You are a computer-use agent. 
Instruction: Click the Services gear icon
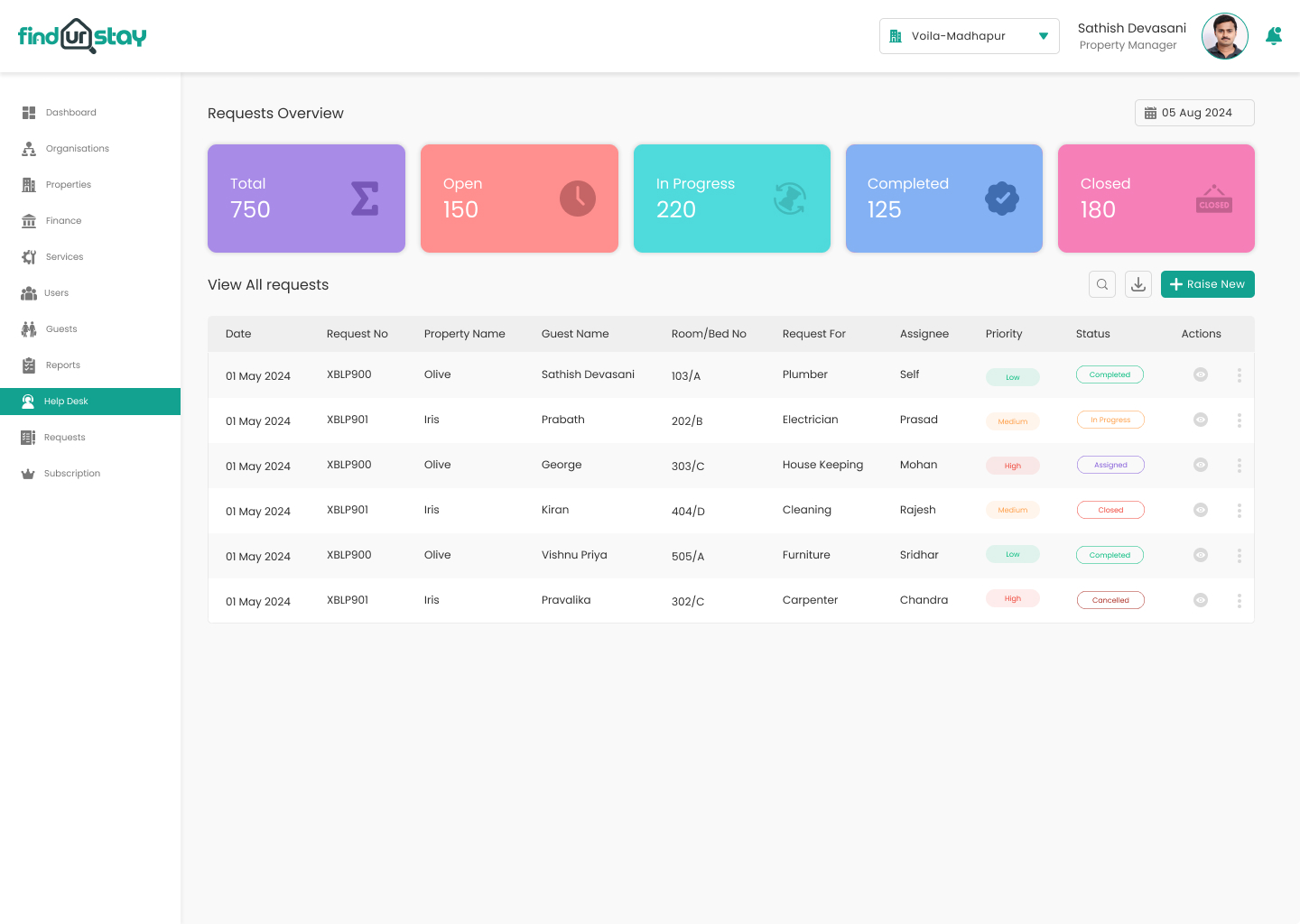[x=29, y=257]
